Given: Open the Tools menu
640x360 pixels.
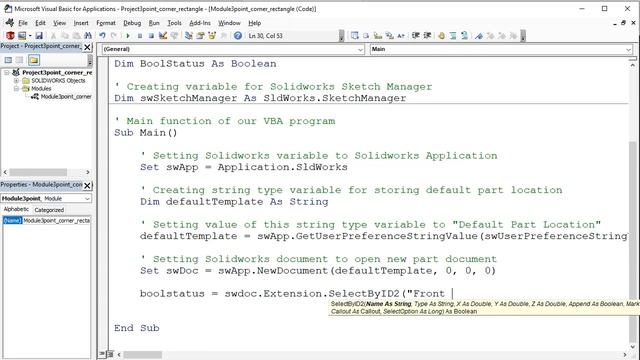Looking at the screenshot, I should pyautogui.click(x=174, y=23).
